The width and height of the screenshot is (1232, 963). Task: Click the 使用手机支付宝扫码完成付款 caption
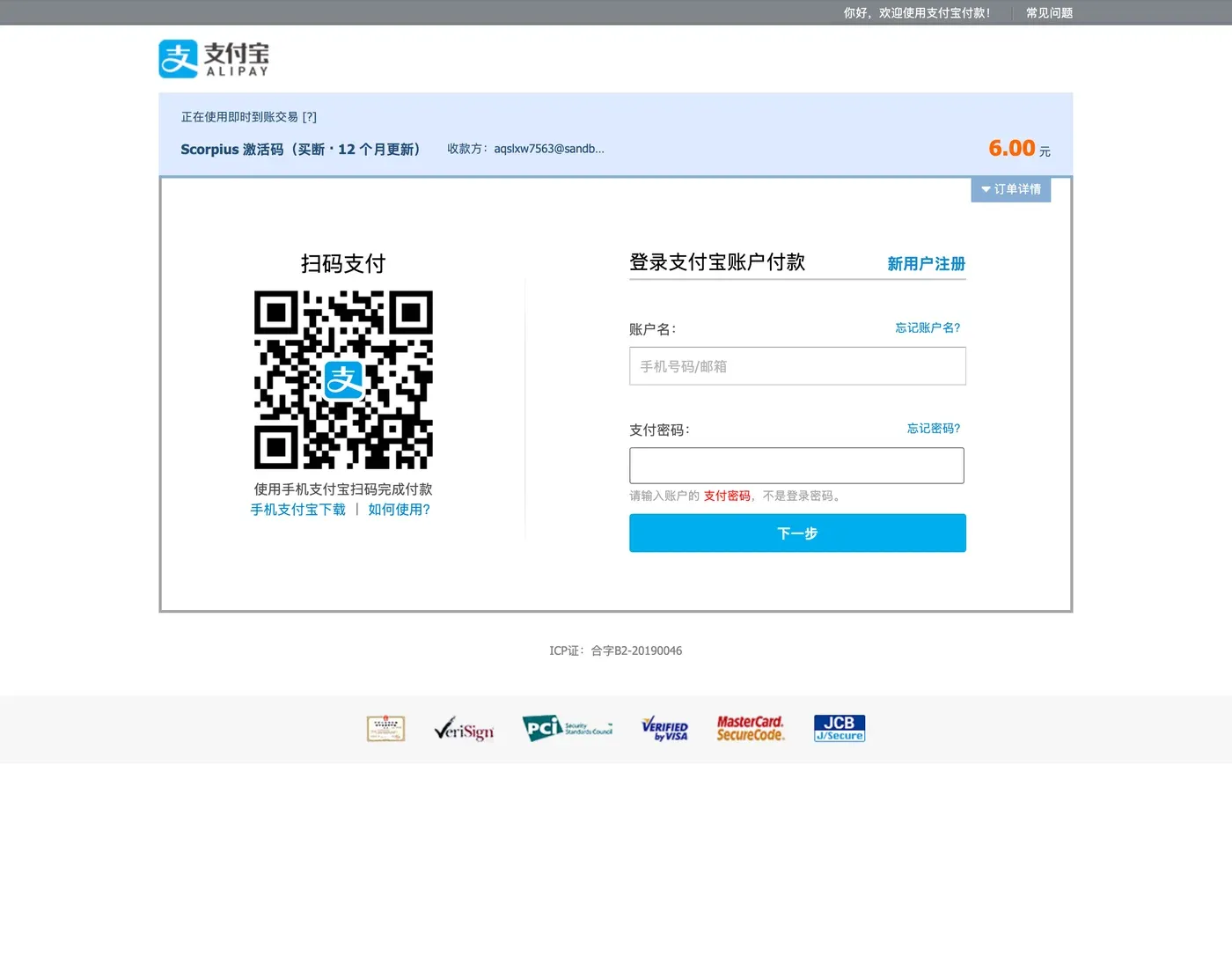(343, 489)
